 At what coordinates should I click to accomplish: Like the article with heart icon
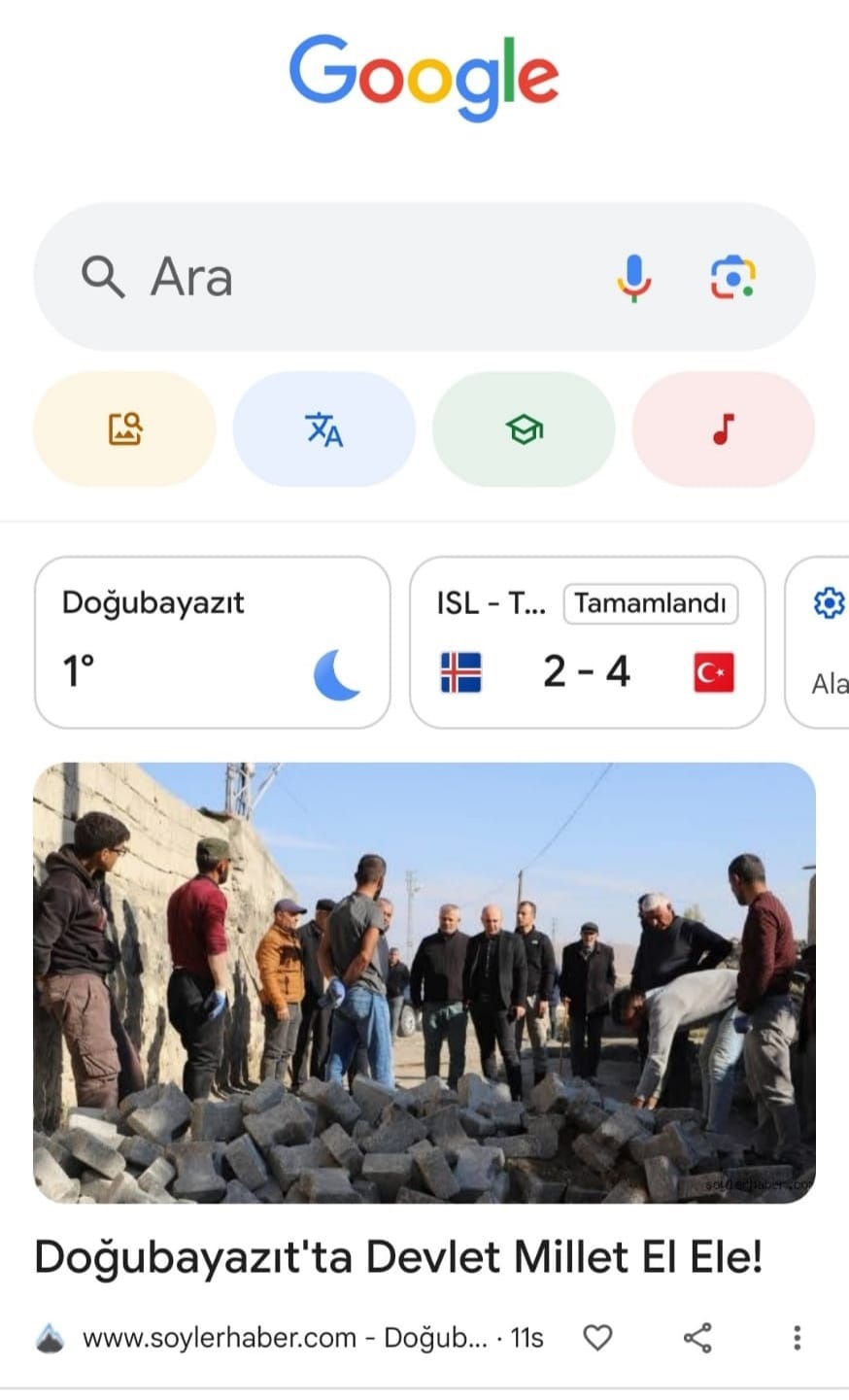[x=597, y=1338]
